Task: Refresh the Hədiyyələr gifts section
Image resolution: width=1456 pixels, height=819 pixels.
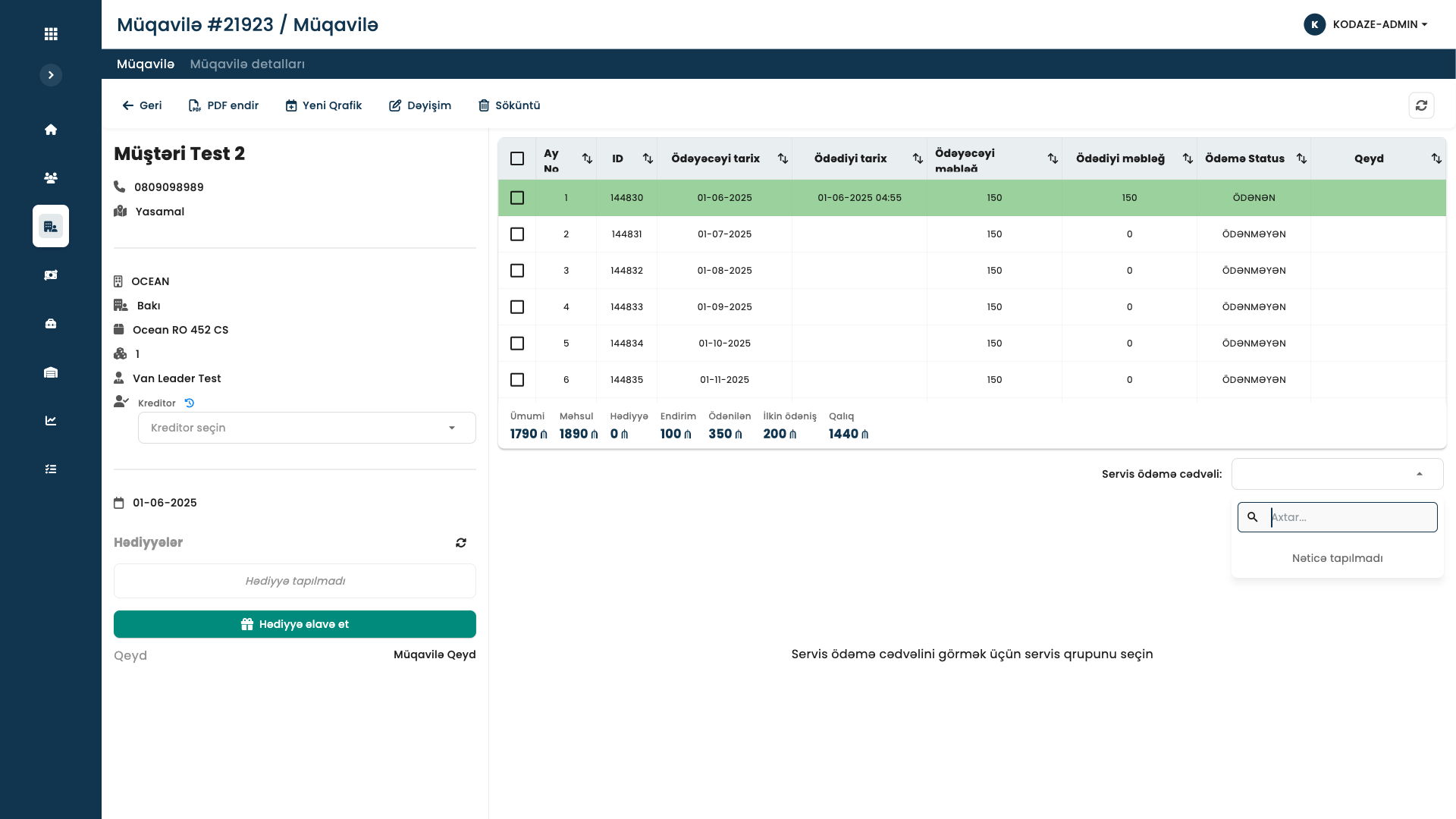Action: pos(461,543)
